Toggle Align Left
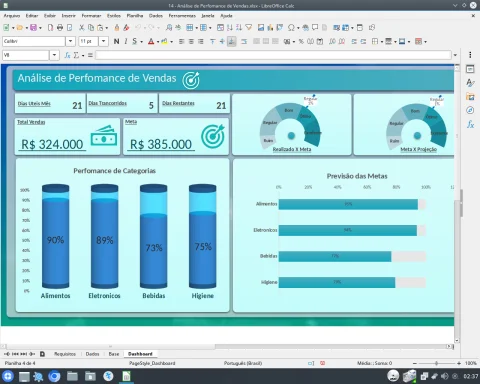The height and width of the screenshot is (384, 480). pos(182,41)
